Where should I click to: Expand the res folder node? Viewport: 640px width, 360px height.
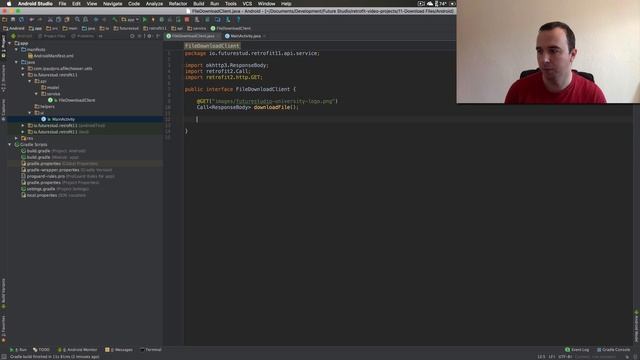(16, 138)
